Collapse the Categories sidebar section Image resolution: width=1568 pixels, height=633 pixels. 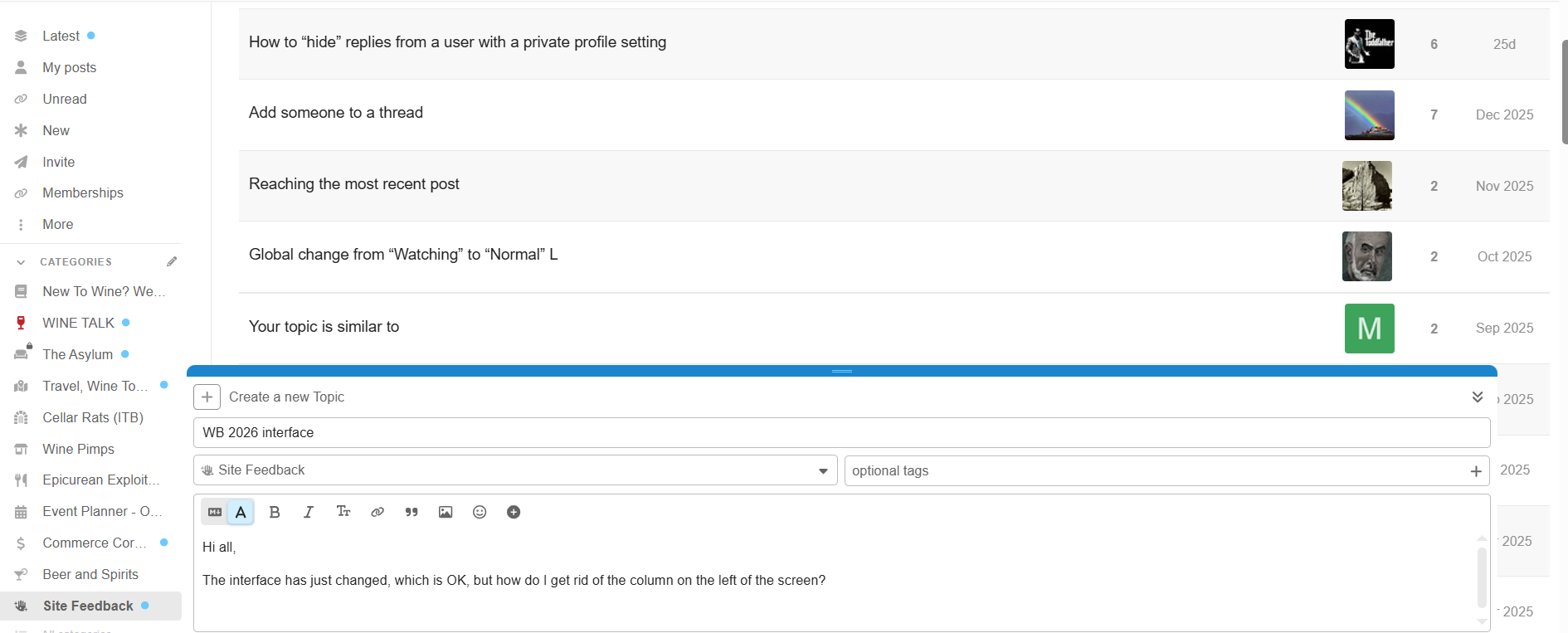click(22, 262)
